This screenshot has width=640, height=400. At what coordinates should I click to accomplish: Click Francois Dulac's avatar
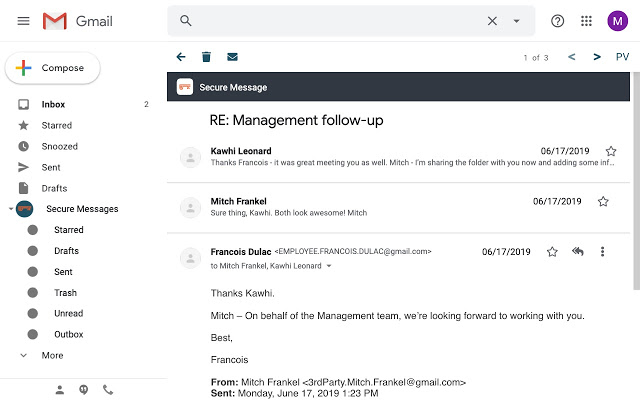(x=190, y=258)
